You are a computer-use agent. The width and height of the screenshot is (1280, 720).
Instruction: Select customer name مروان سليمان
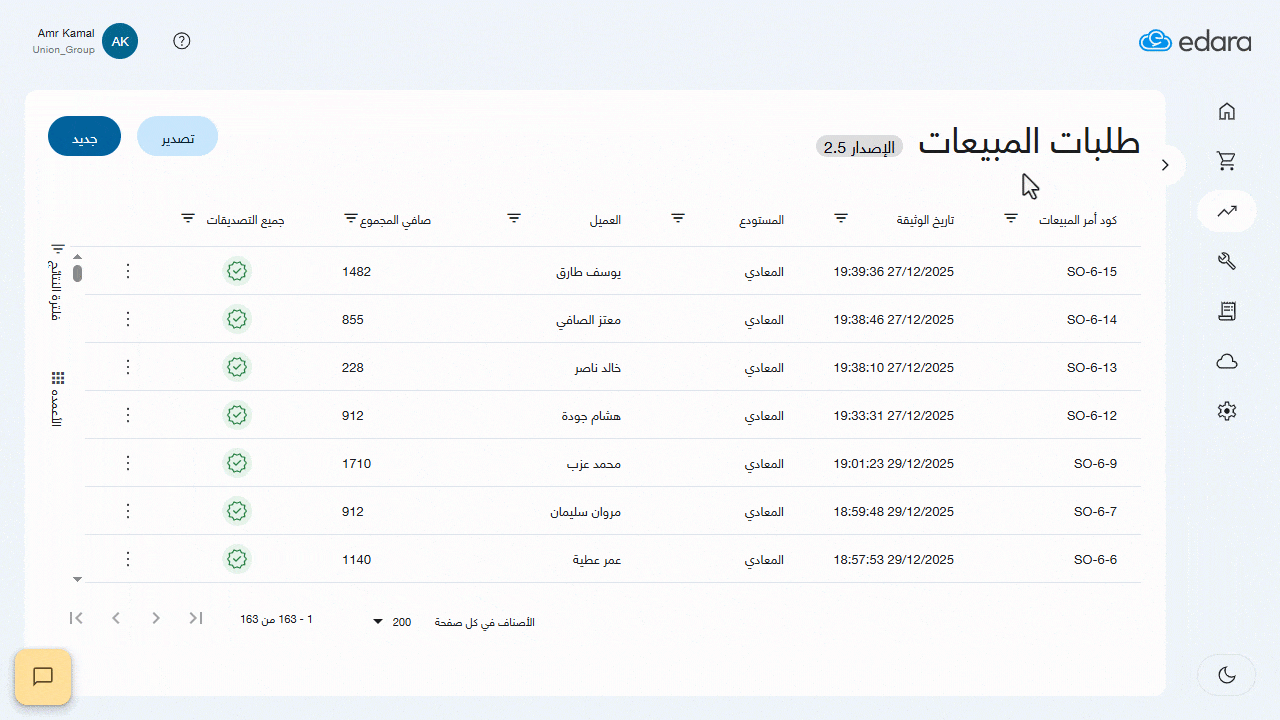pos(586,512)
